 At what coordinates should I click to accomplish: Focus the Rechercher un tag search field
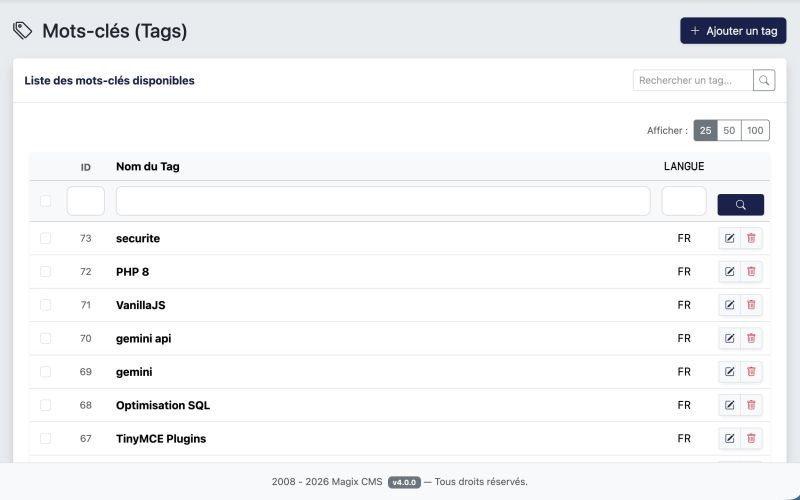(693, 80)
